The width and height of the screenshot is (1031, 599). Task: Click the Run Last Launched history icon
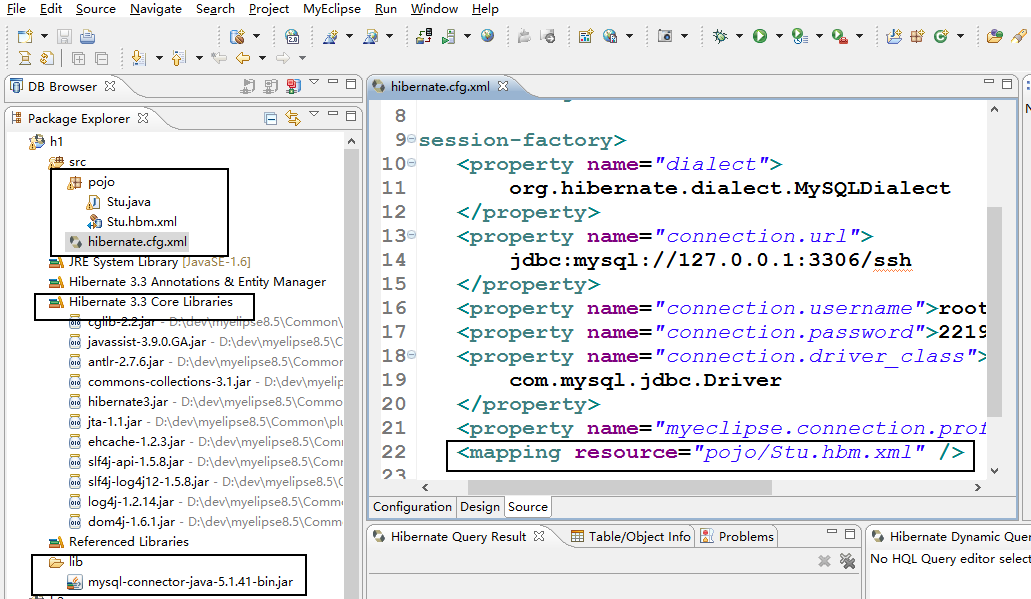800,36
